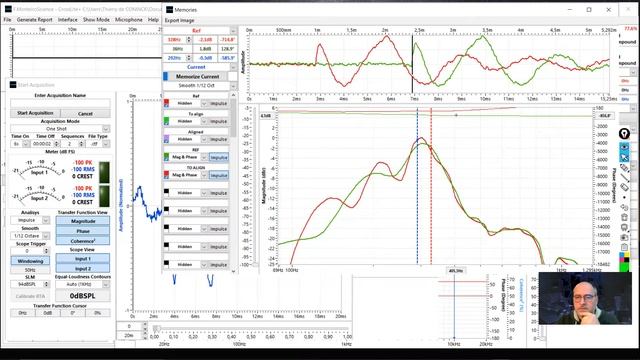Viewport: 640px width, 360px height.
Task: Click the horizontal slider under scope graph
Action: click(x=251, y=328)
